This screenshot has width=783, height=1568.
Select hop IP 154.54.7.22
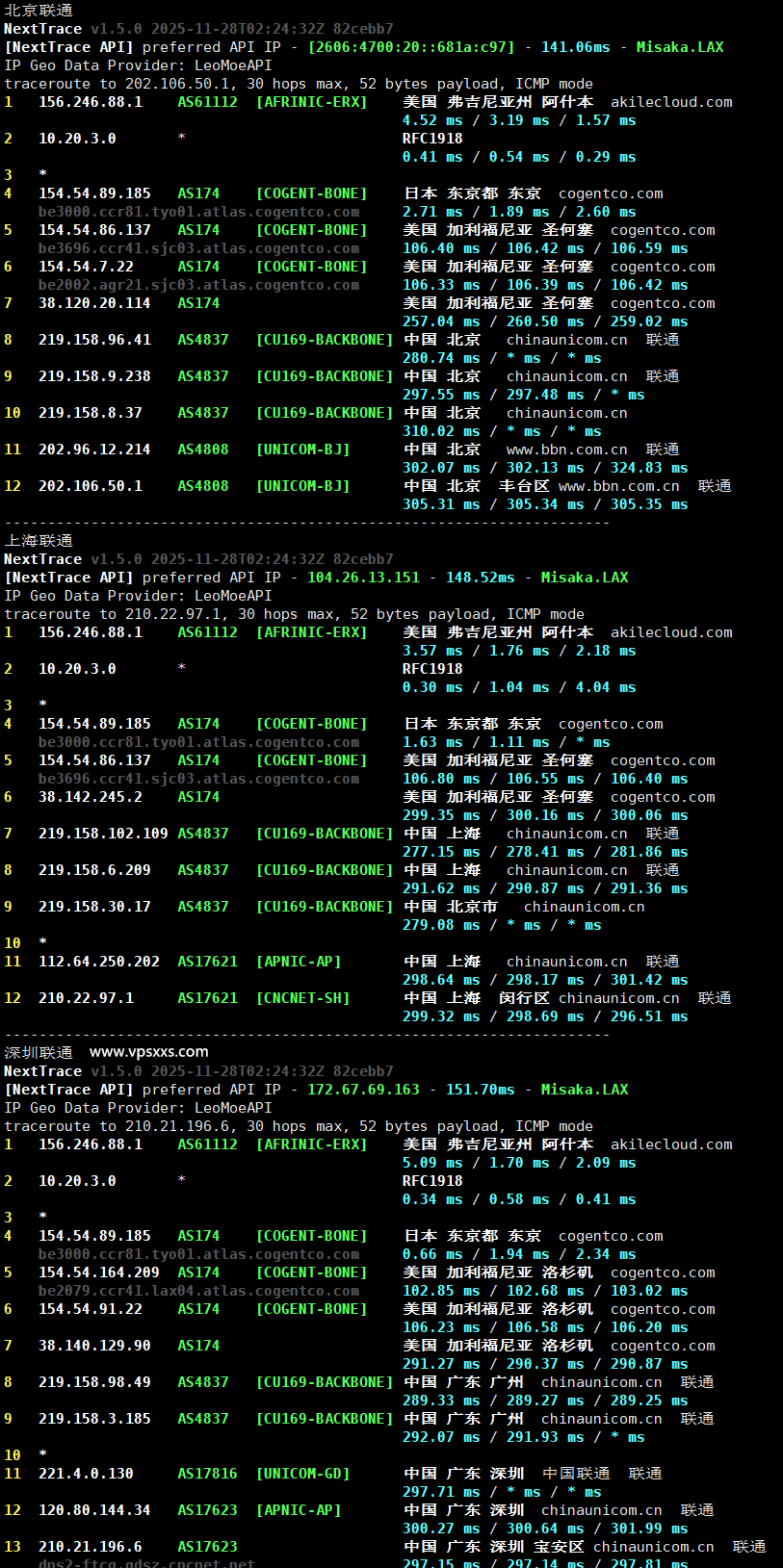pyautogui.click(x=86, y=267)
